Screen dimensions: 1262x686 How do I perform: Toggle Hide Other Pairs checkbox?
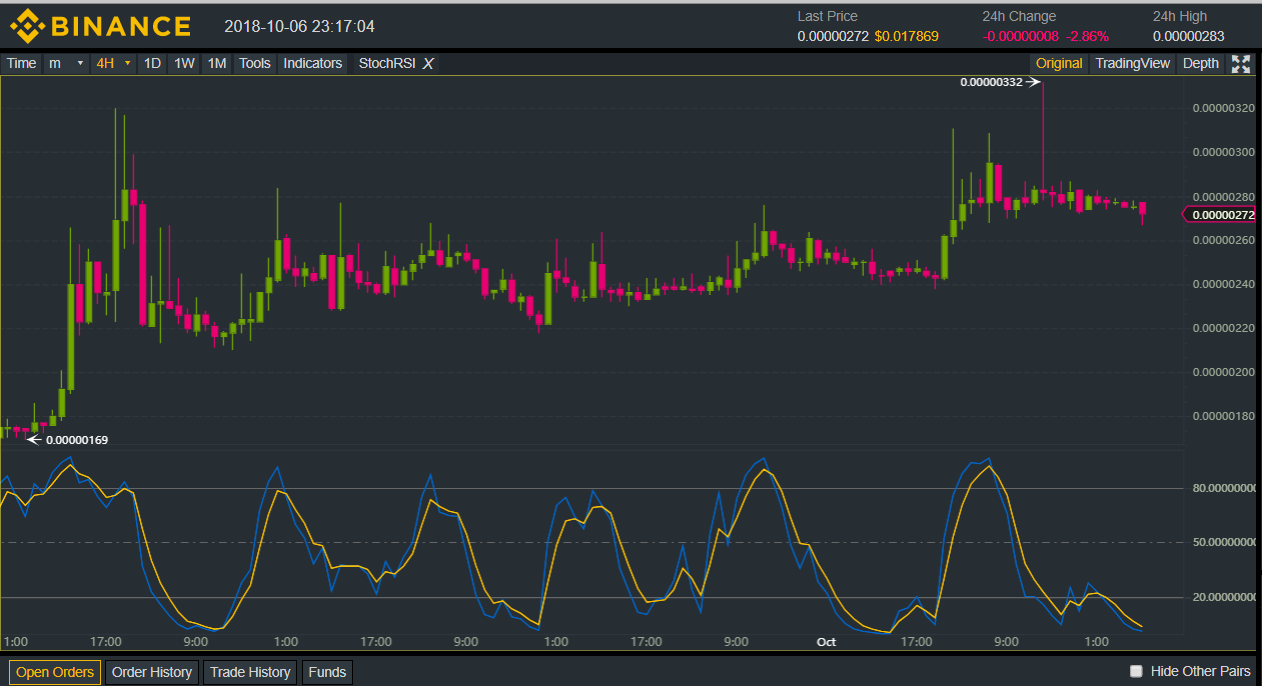point(1135,671)
